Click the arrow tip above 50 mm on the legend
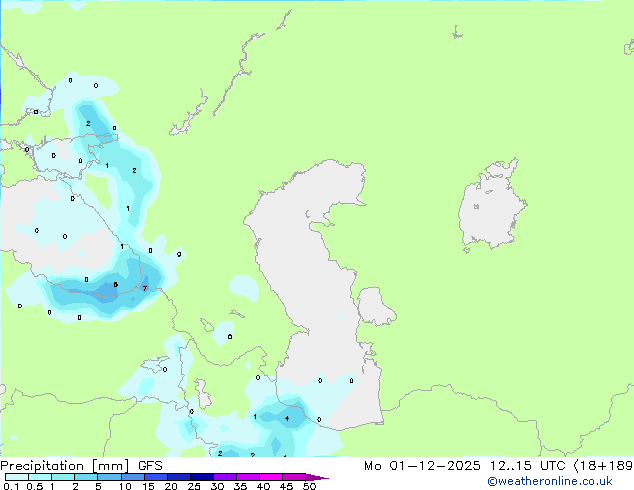This screenshot has height=490, width=634. pos(317,477)
